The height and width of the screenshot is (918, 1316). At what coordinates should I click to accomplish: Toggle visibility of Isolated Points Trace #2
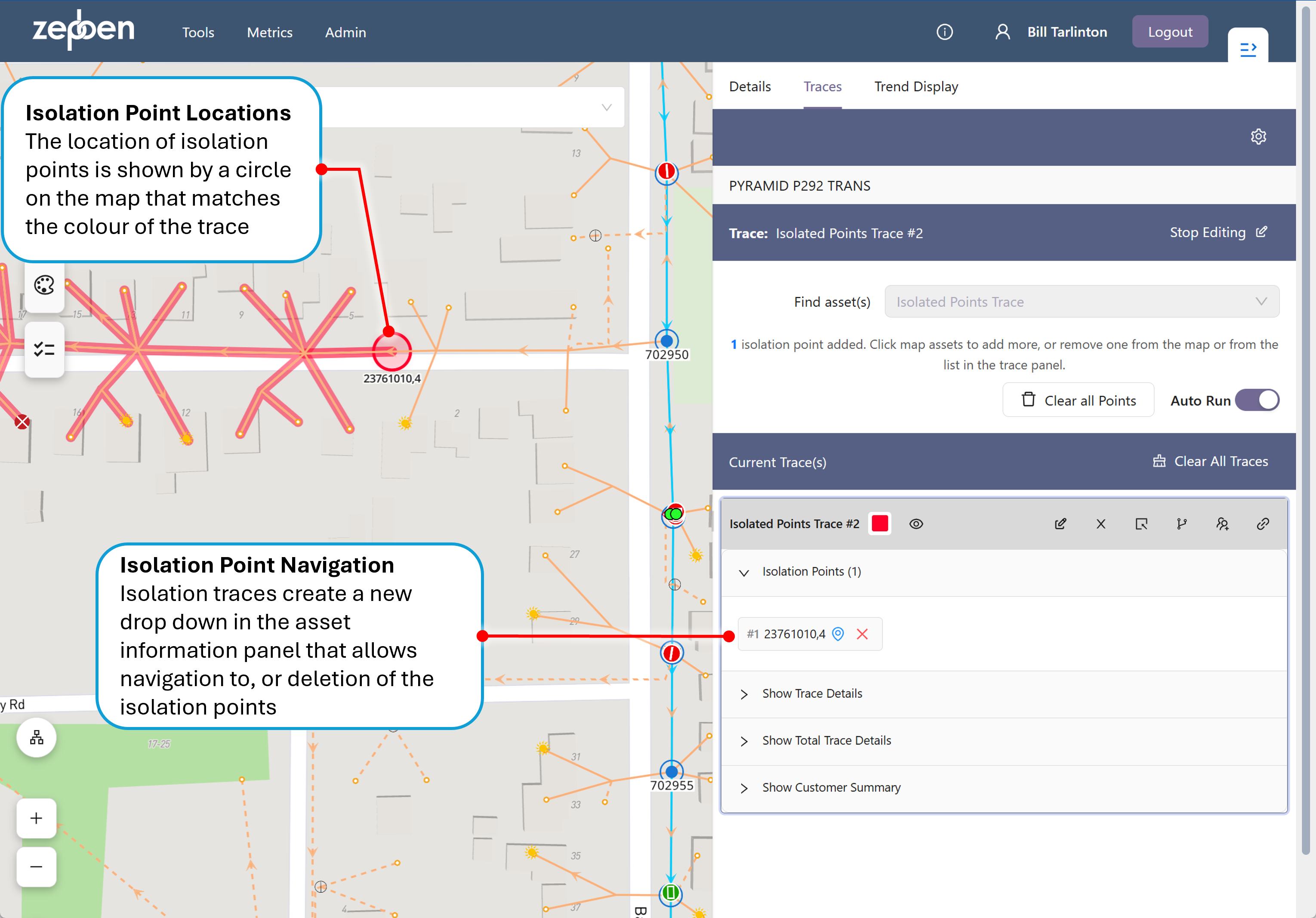tap(916, 524)
